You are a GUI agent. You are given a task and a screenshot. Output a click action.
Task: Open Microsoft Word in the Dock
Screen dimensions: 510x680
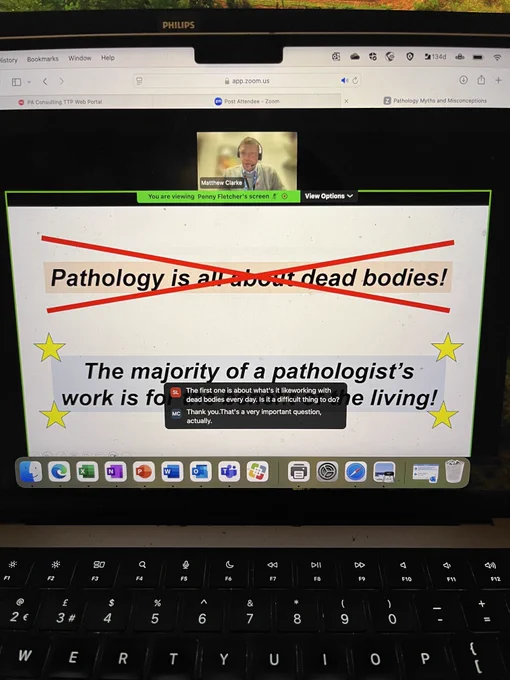click(172, 471)
